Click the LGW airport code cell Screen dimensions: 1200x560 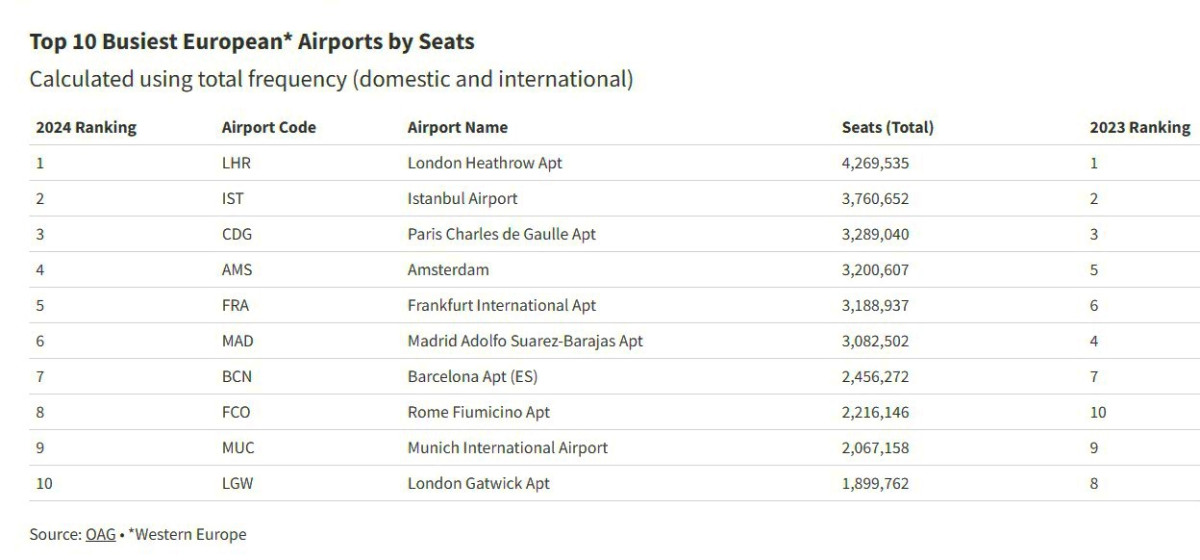tap(237, 483)
